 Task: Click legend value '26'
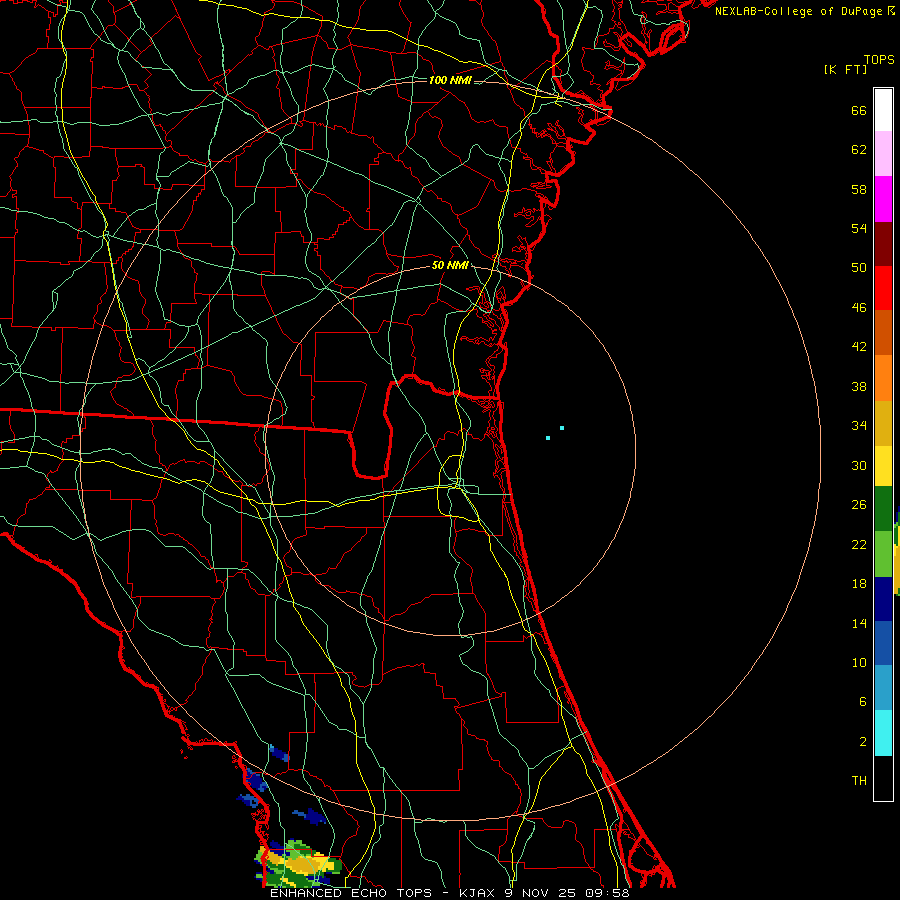tap(859, 505)
